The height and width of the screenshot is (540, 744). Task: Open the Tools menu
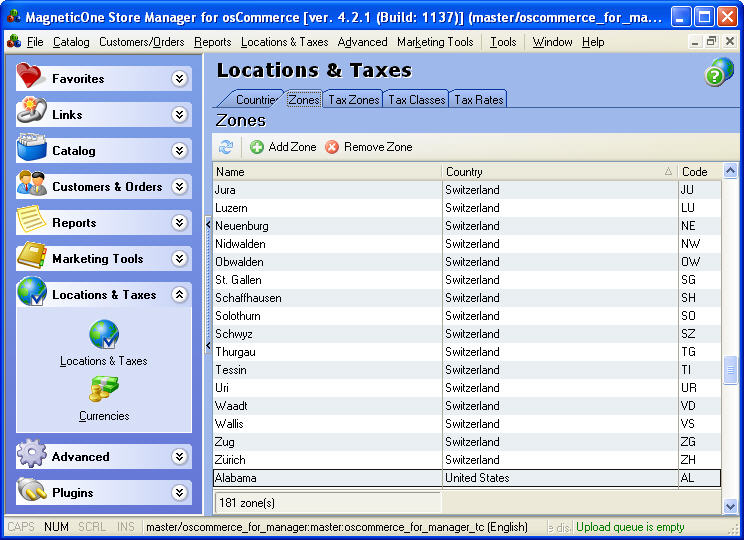[503, 42]
